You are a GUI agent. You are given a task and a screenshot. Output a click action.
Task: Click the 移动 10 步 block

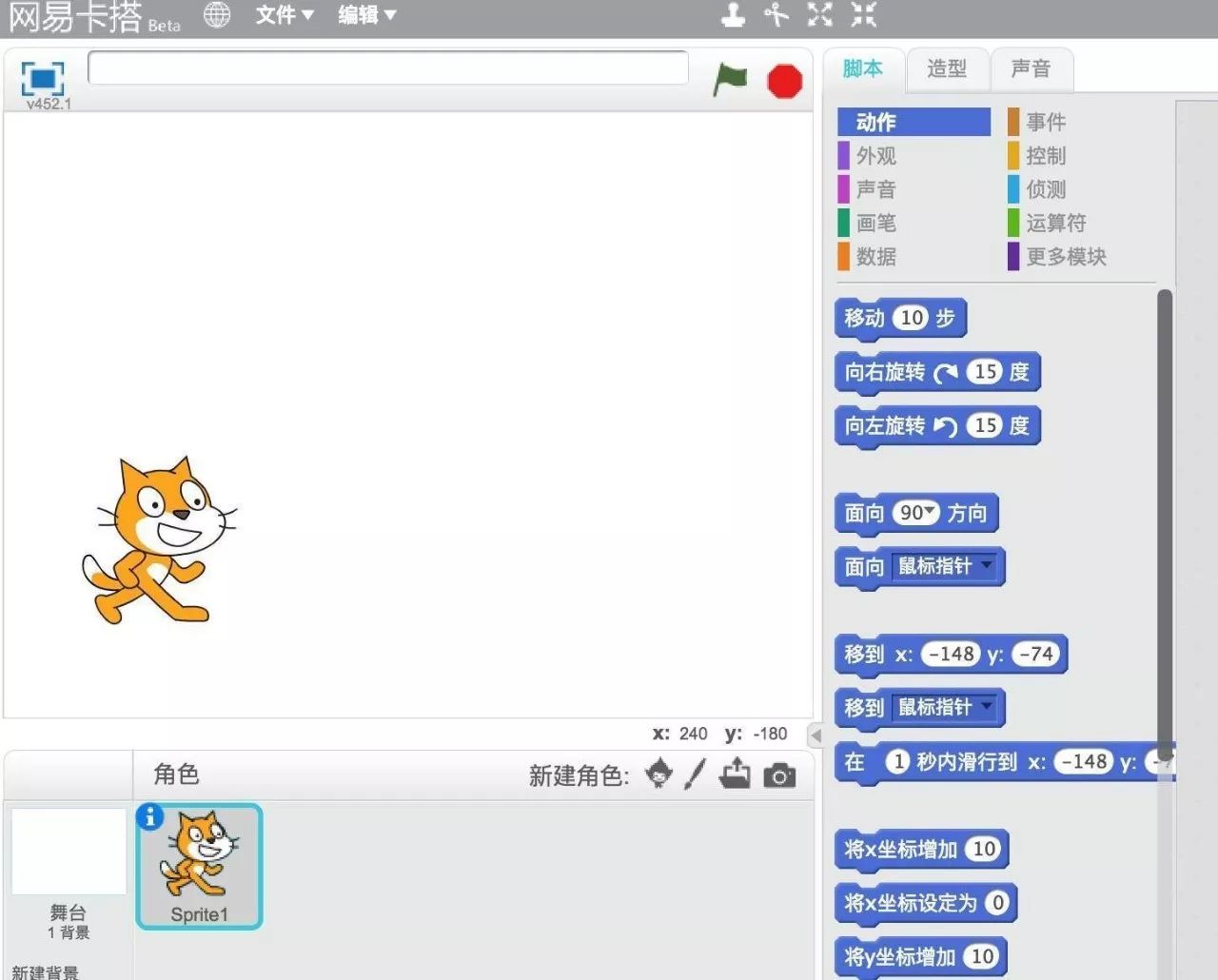click(900, 318)
